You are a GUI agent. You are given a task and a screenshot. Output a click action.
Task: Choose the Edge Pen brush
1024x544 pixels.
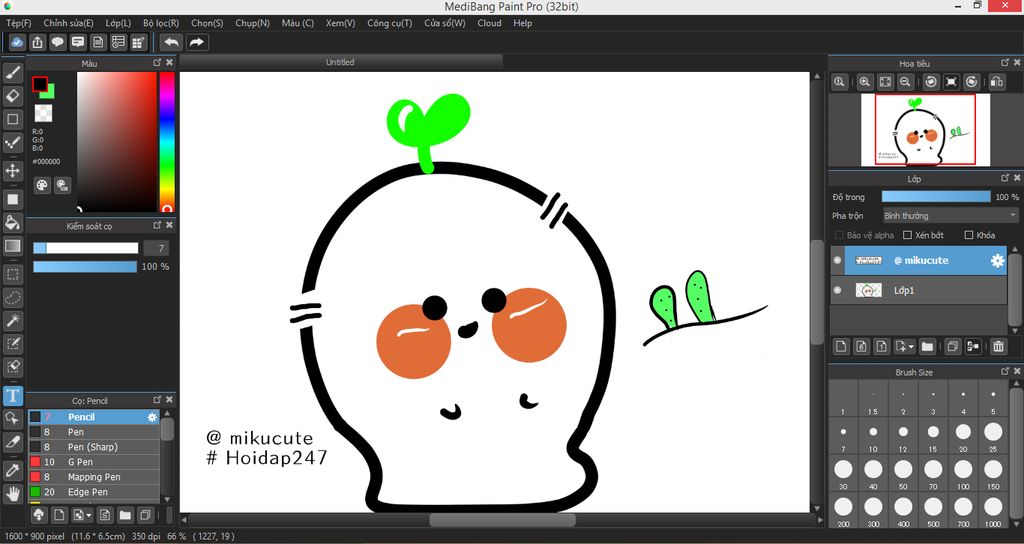[87, 492]
